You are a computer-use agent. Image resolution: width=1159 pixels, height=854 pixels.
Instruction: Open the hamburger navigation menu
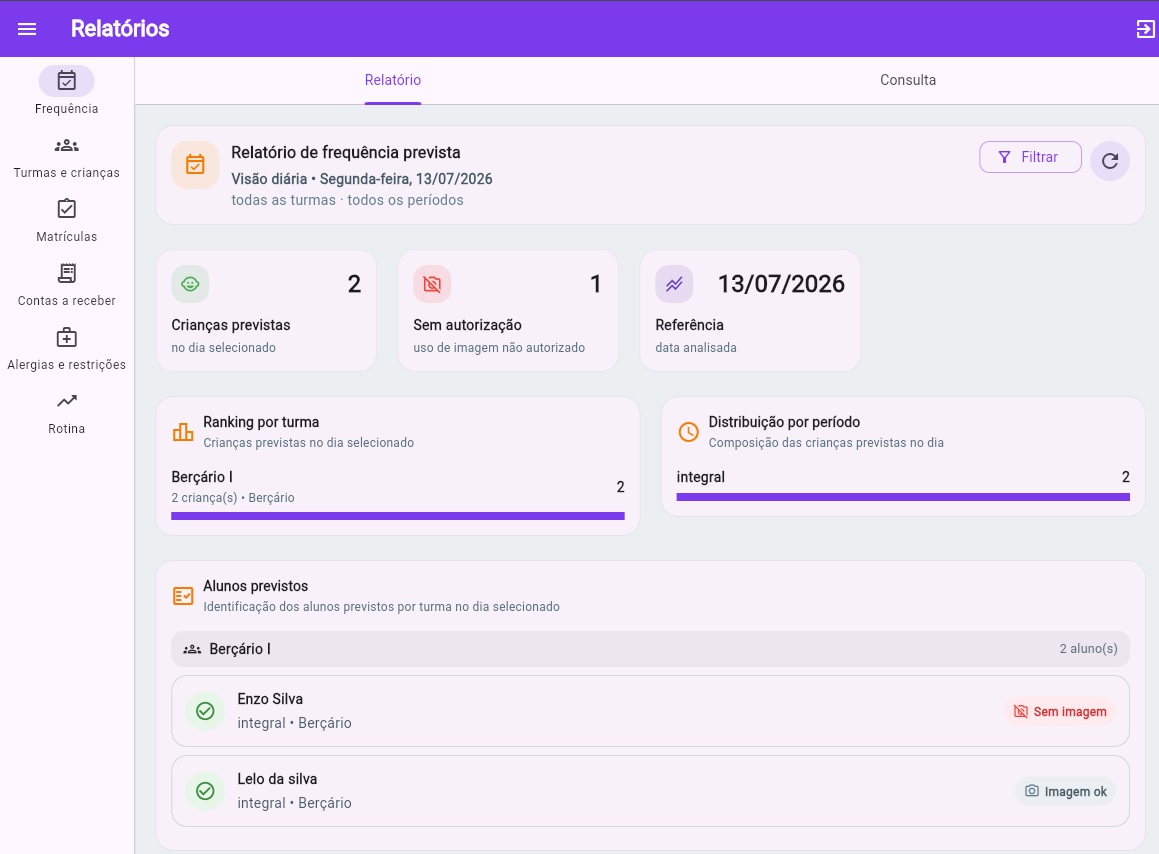pos(27,29)
